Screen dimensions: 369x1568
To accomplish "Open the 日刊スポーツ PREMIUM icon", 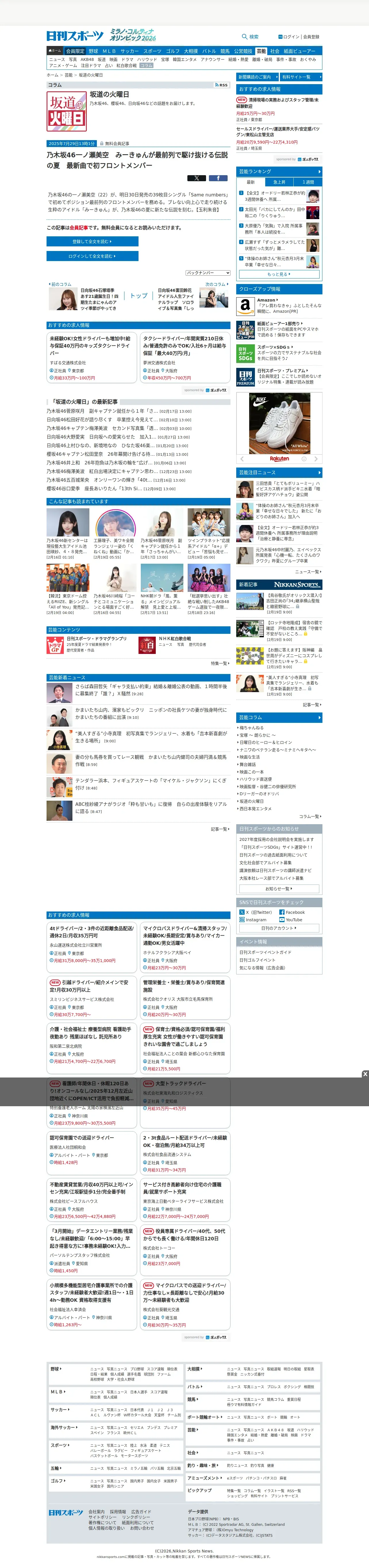I will (x=245, y=377).
